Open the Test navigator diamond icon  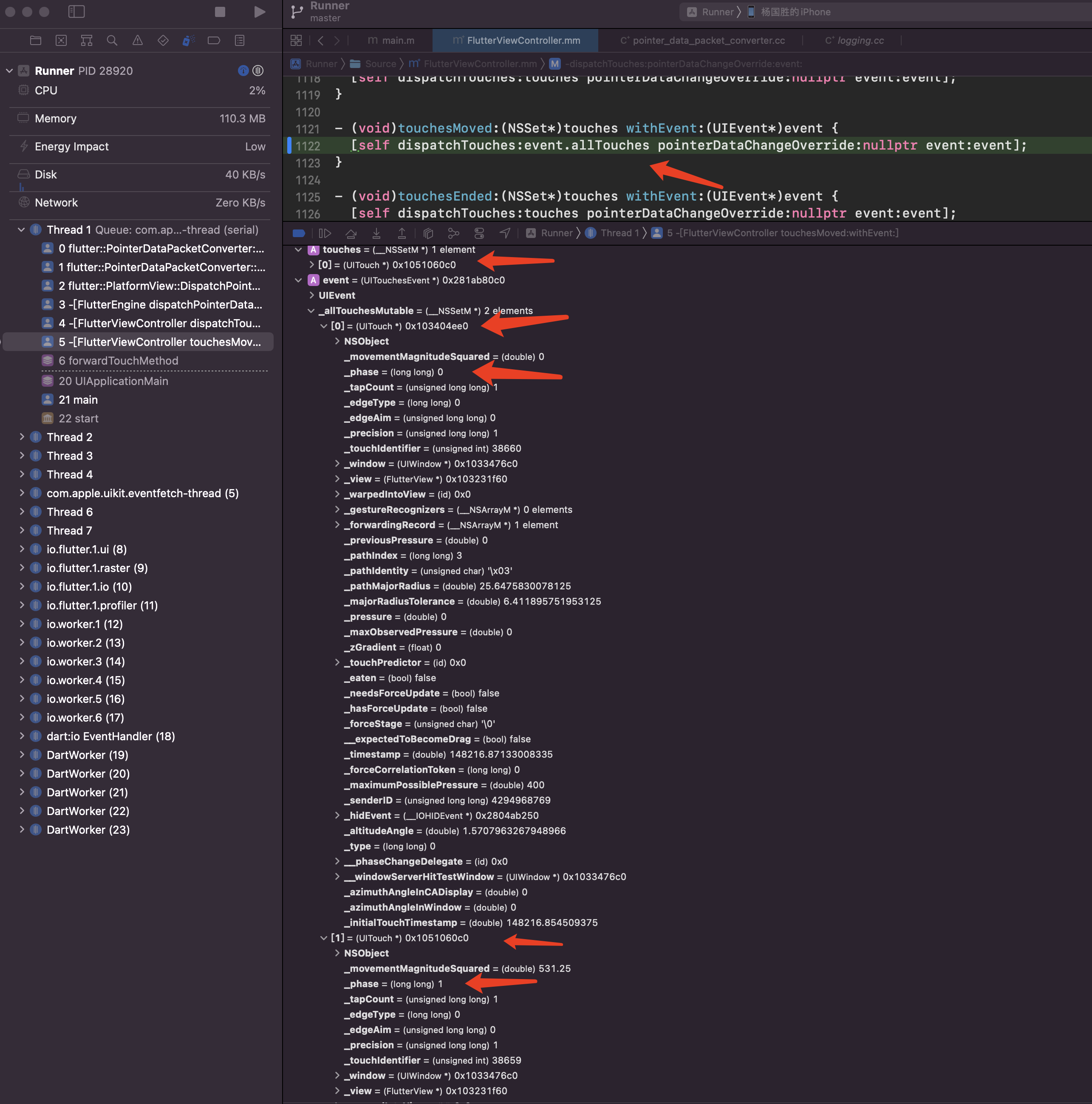pos(163,40)
